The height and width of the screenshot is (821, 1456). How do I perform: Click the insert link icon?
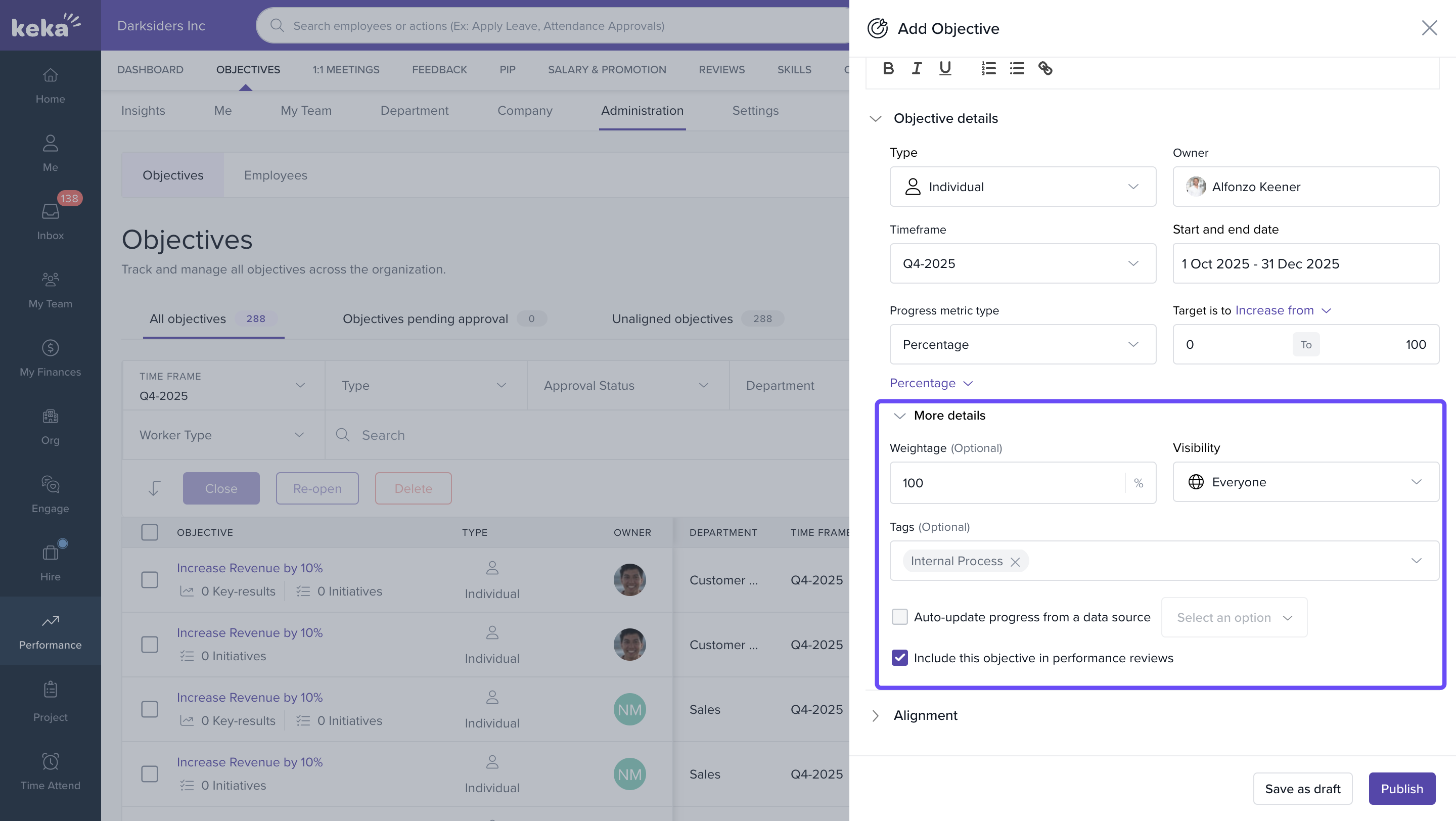point(1045,68)
